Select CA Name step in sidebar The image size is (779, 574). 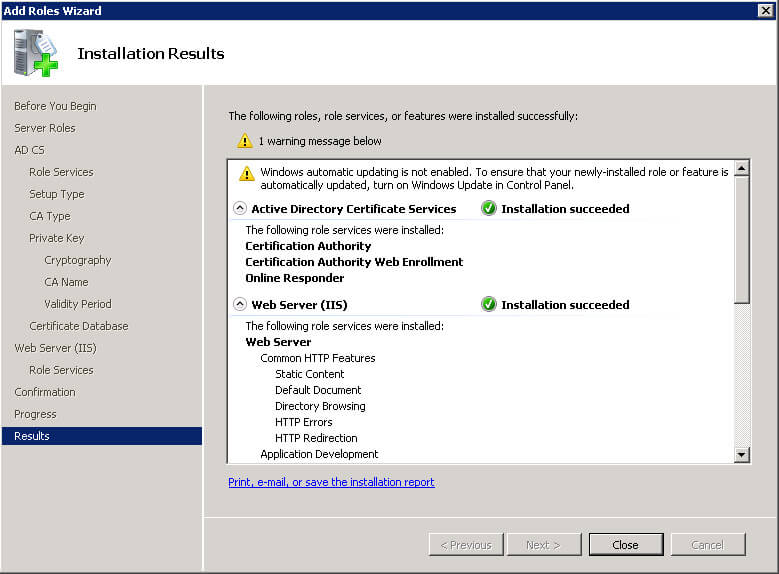66,282
